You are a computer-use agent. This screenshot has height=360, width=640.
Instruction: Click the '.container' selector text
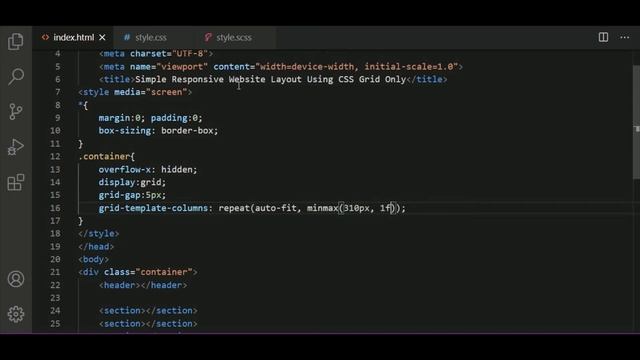click(104, 157)
